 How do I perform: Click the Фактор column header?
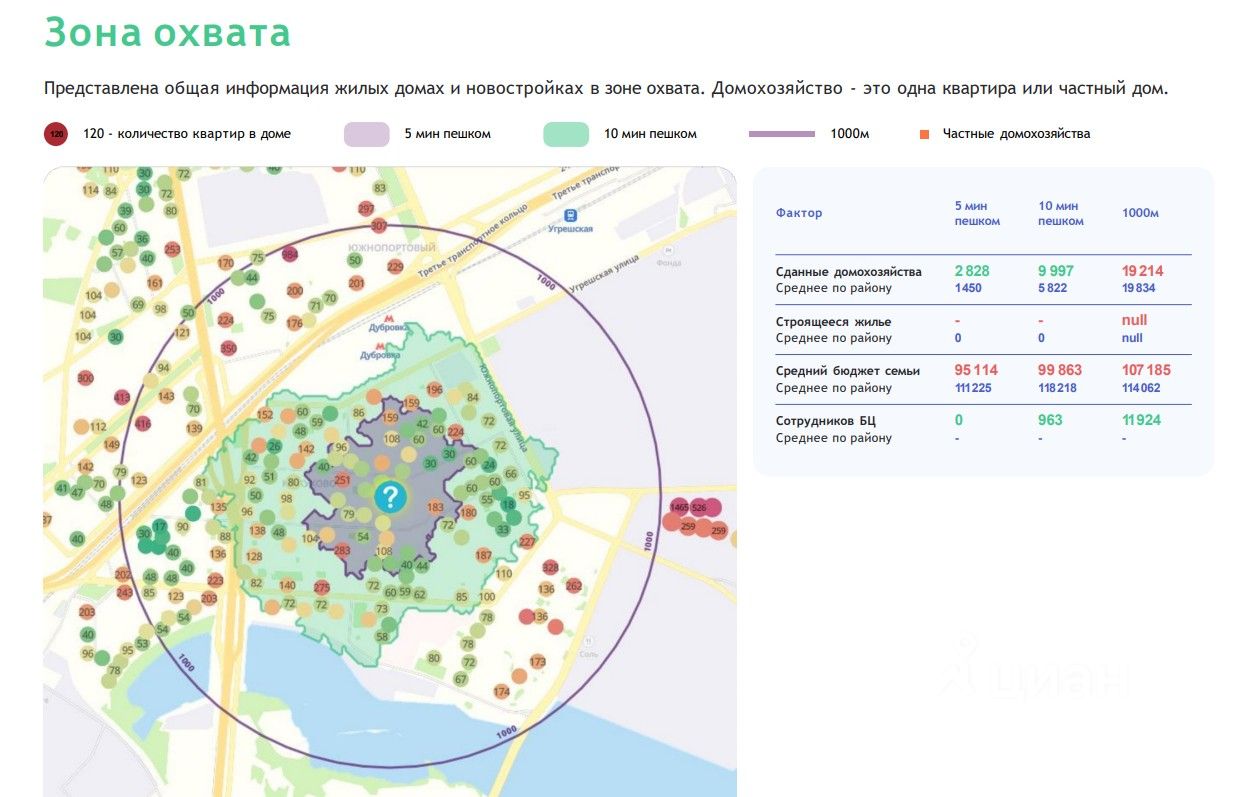pyautogui.click(x=799, y=213)
